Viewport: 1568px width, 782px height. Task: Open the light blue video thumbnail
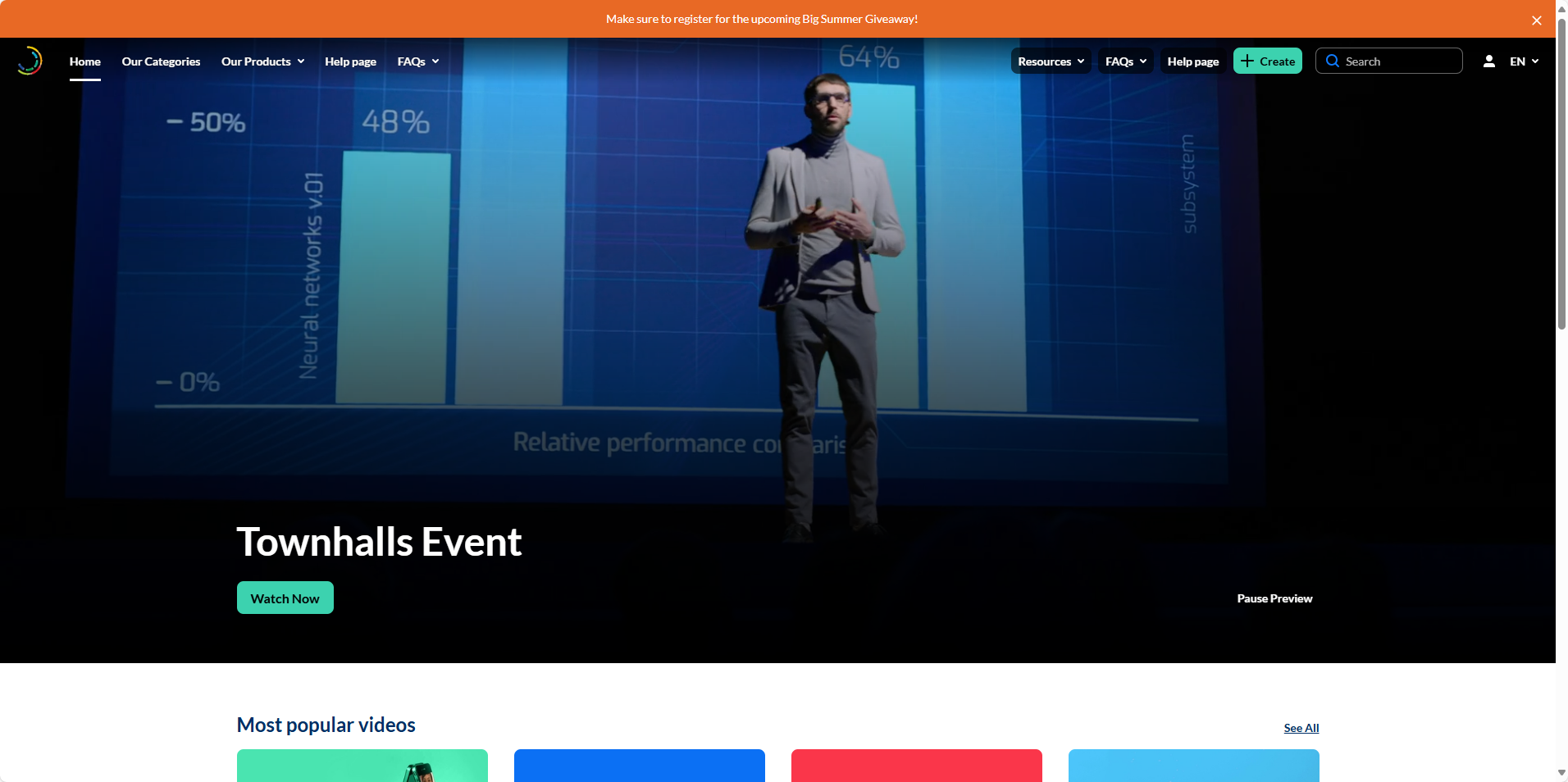pos(1194,766)
